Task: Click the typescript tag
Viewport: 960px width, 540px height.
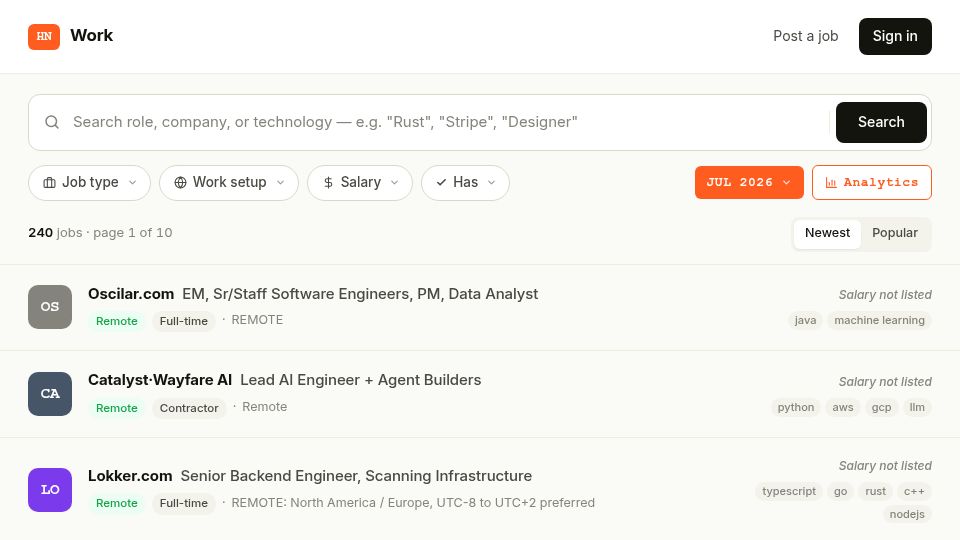Action: click(789, 491)
